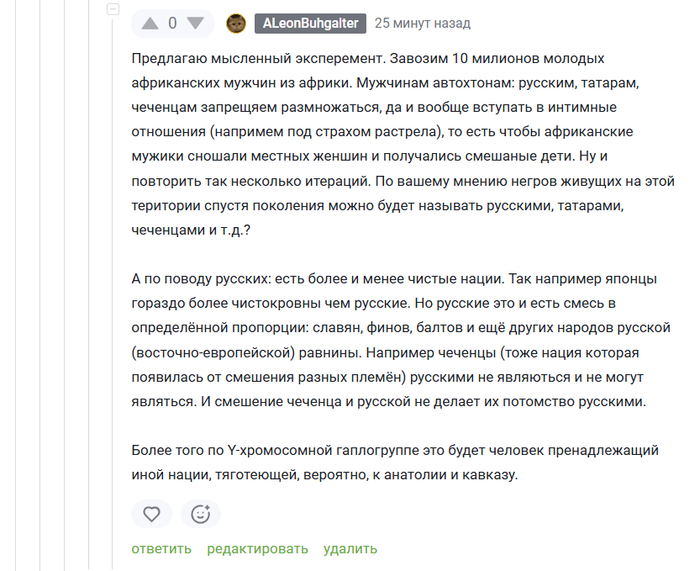The height and width of the screenshot is (571, 700).
Task: Open the ALeonBuhgalter profile link
Action: click(310, 23)
